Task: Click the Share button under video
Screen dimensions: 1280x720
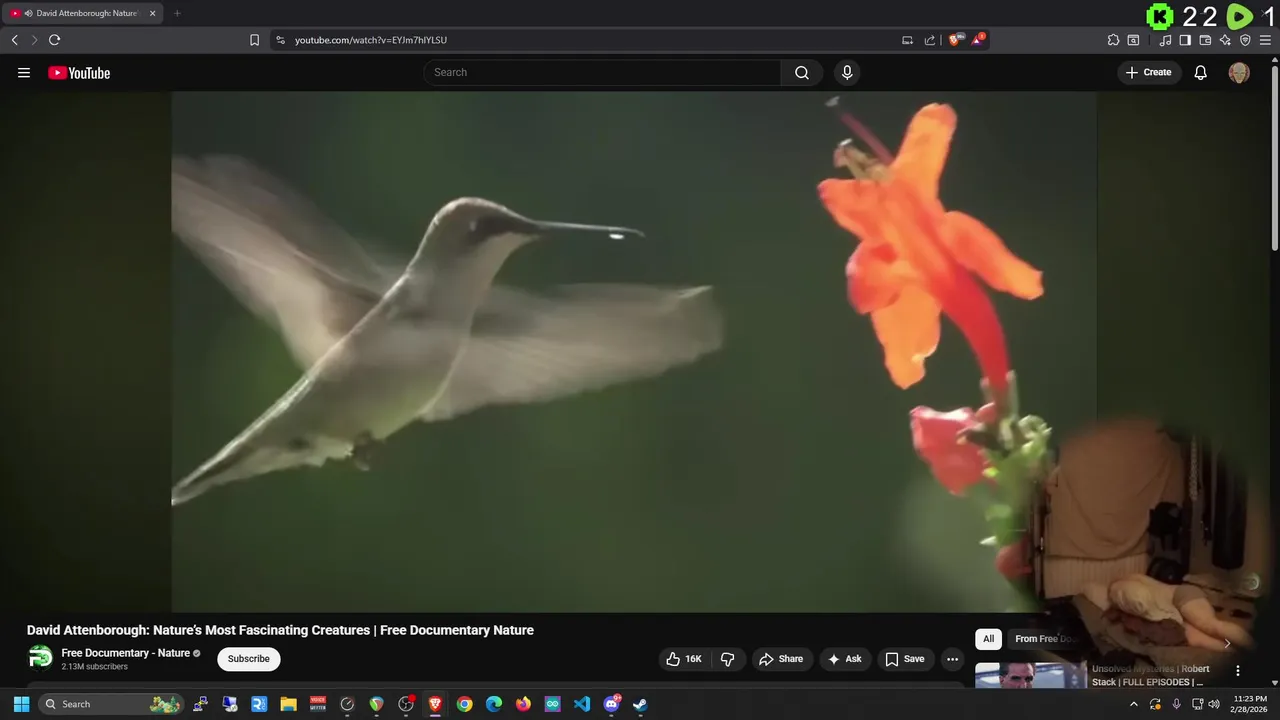Action: [x=781, y=659]
